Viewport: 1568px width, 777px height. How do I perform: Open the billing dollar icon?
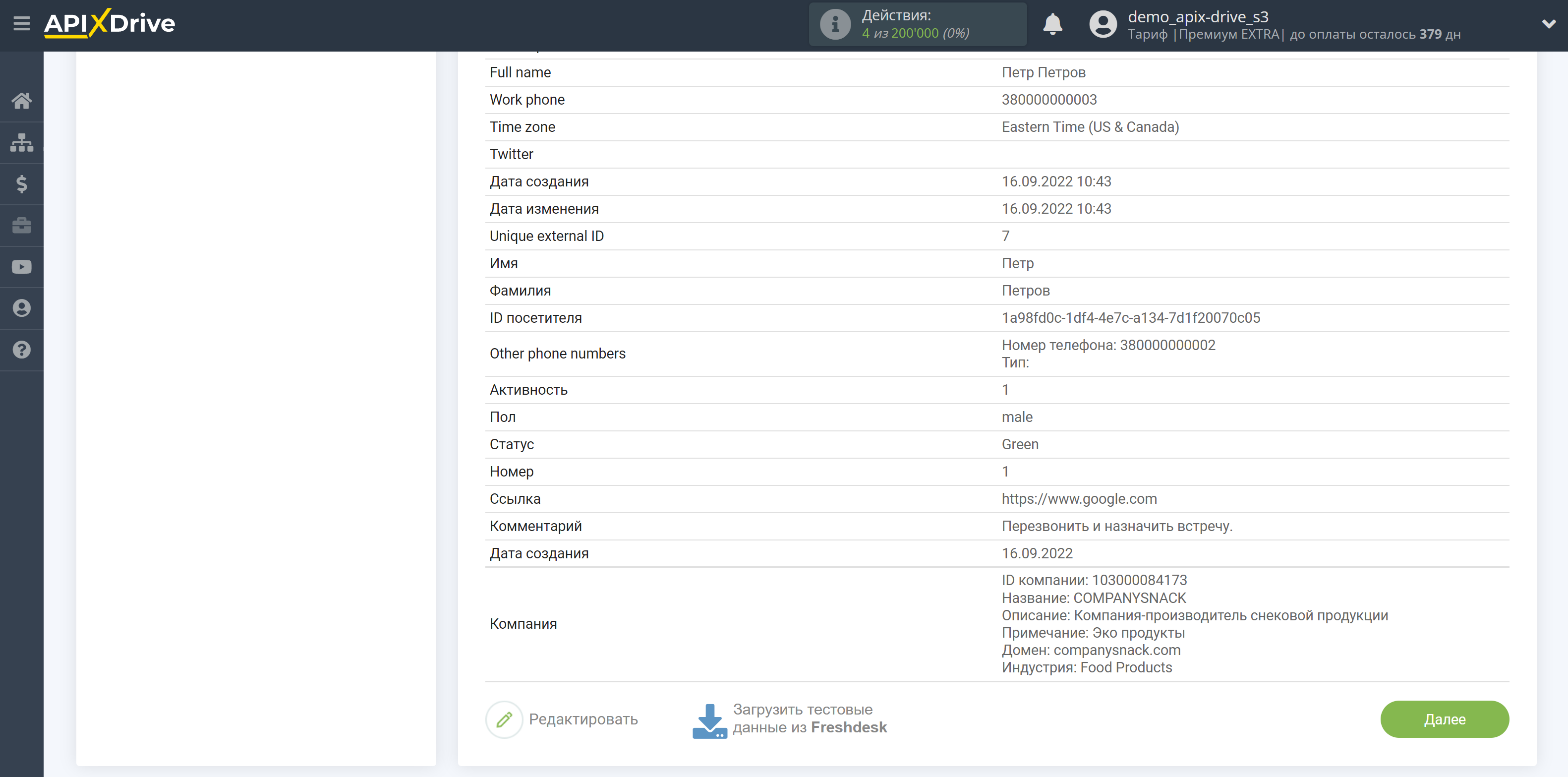[x=22, y=184]
